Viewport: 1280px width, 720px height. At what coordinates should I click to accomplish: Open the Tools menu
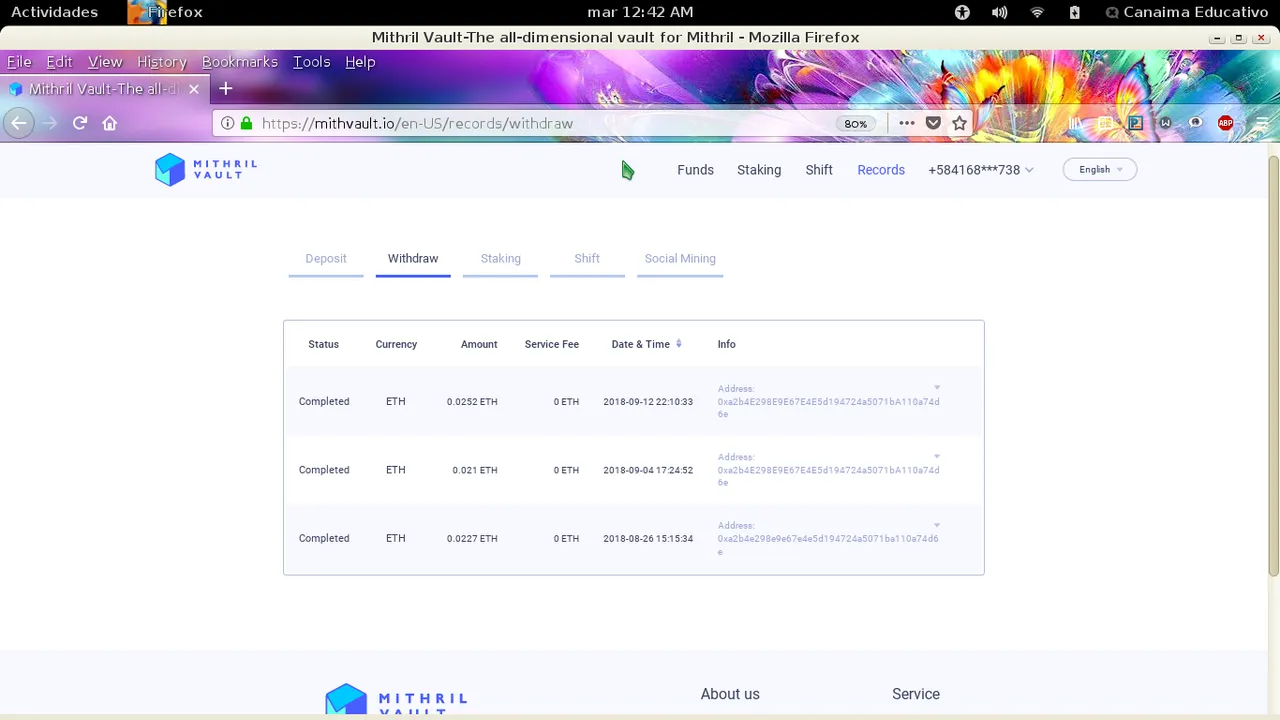[311, 62]
